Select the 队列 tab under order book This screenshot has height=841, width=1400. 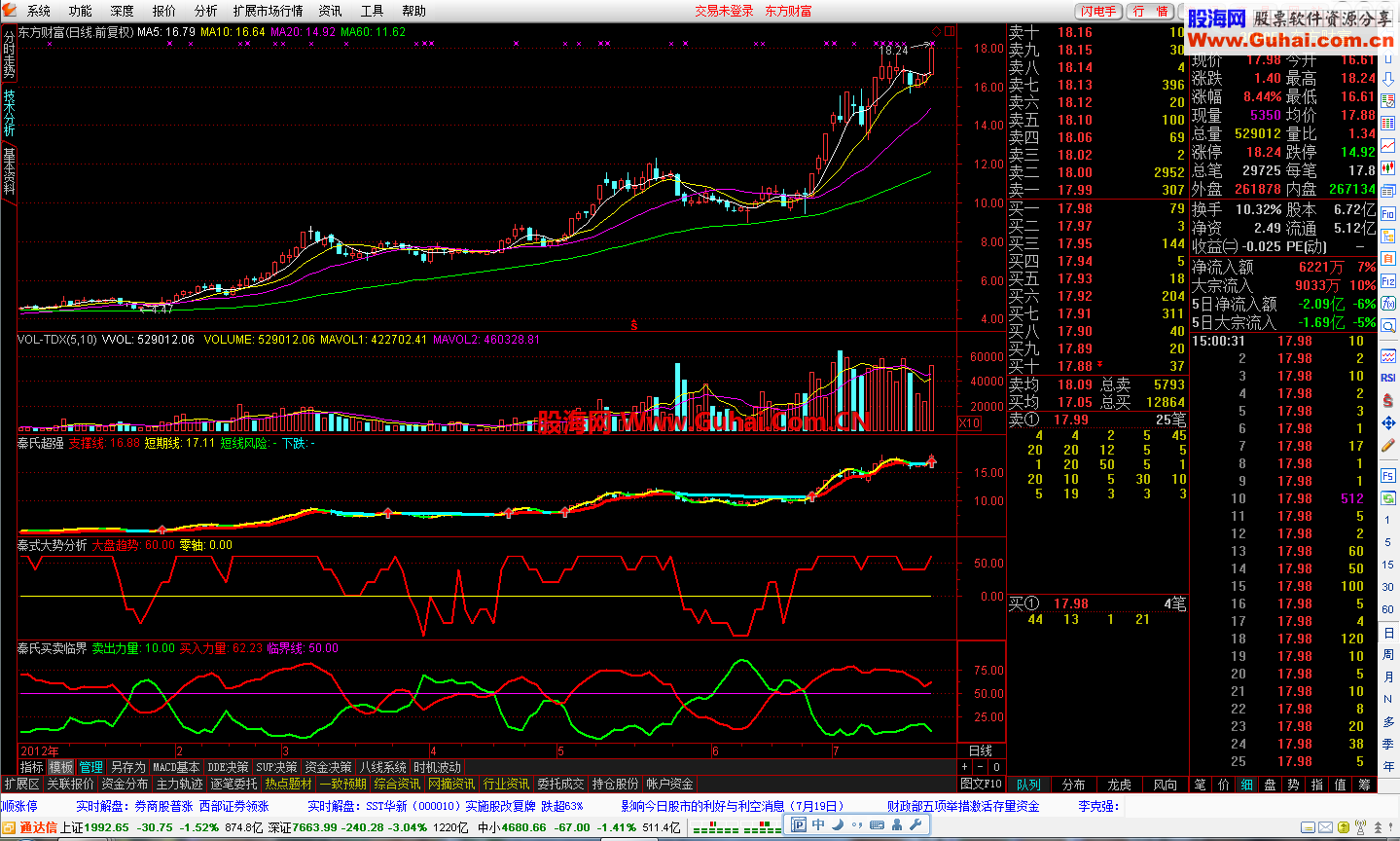click(x=1029, y=784)
